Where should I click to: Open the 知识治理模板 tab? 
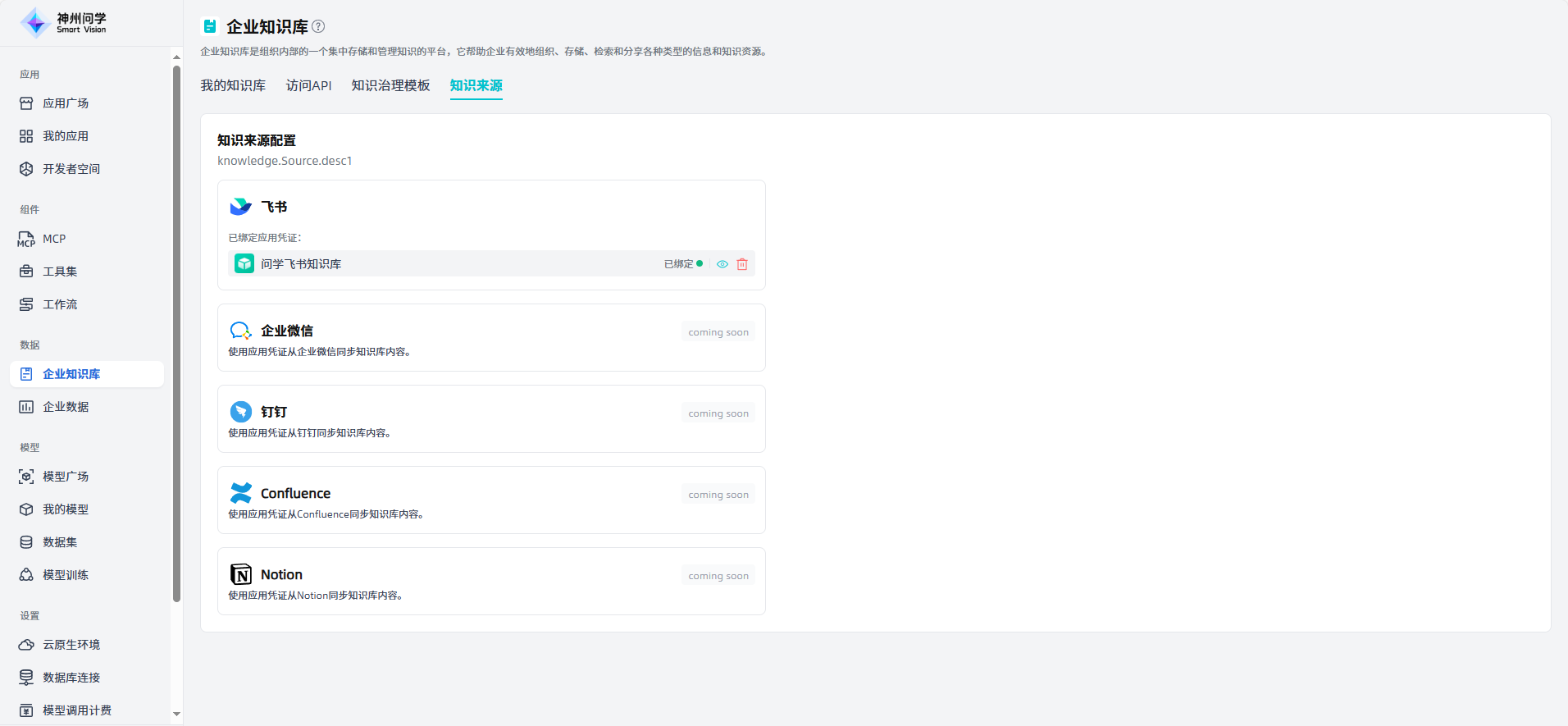(390, 85)
